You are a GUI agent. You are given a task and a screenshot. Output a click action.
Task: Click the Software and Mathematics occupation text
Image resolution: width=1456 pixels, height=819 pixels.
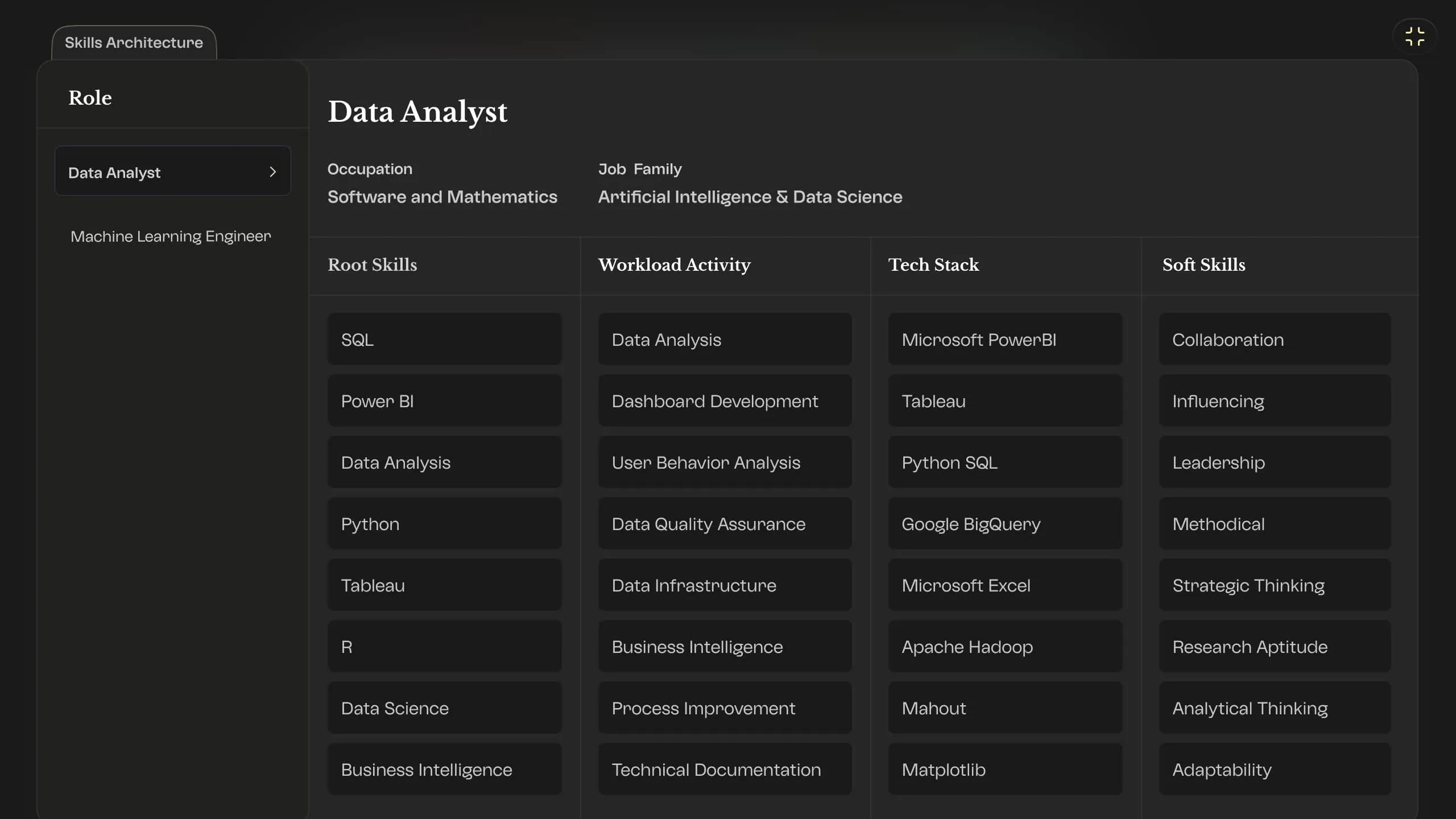click(x=442, y=197)
